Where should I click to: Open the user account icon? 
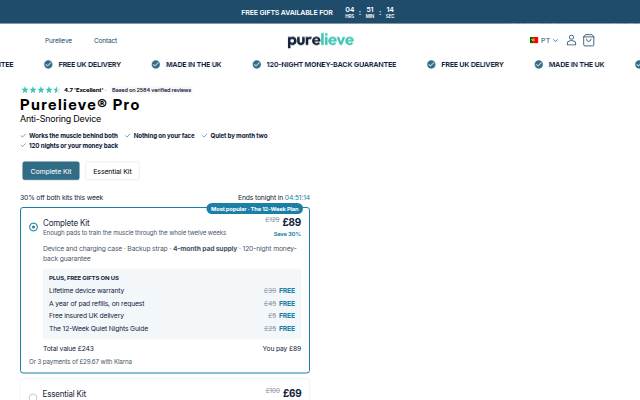click(571, 40)
